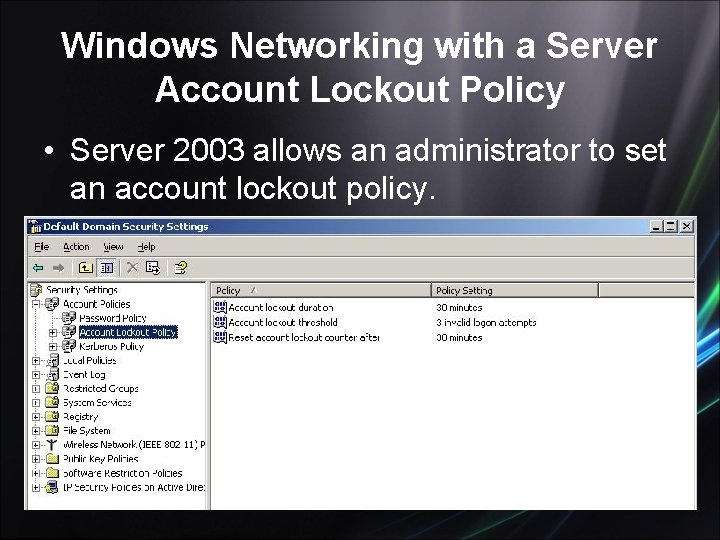Select Reset account lockout counter after text
Screen dimensions: 720x540
pyautogui.click(x=304, y=338)
